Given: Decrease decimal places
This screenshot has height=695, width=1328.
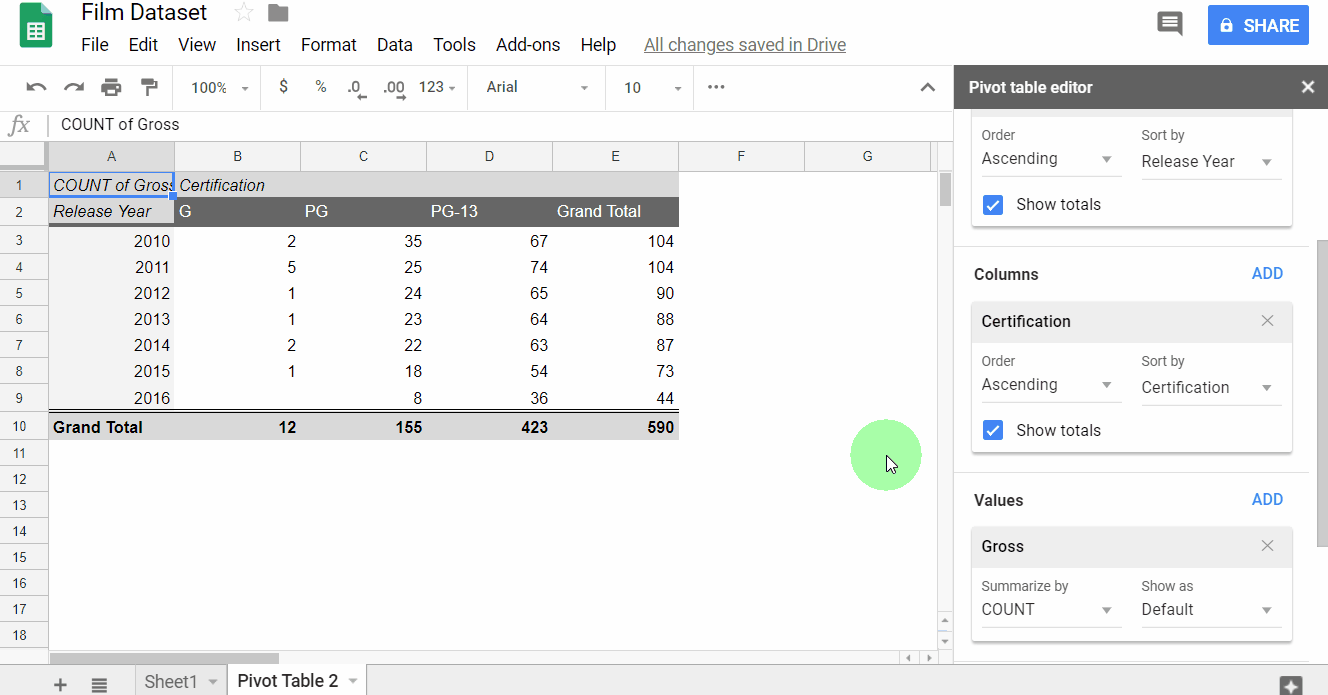Looking at the screenshot, I should (x=357, y=88).
